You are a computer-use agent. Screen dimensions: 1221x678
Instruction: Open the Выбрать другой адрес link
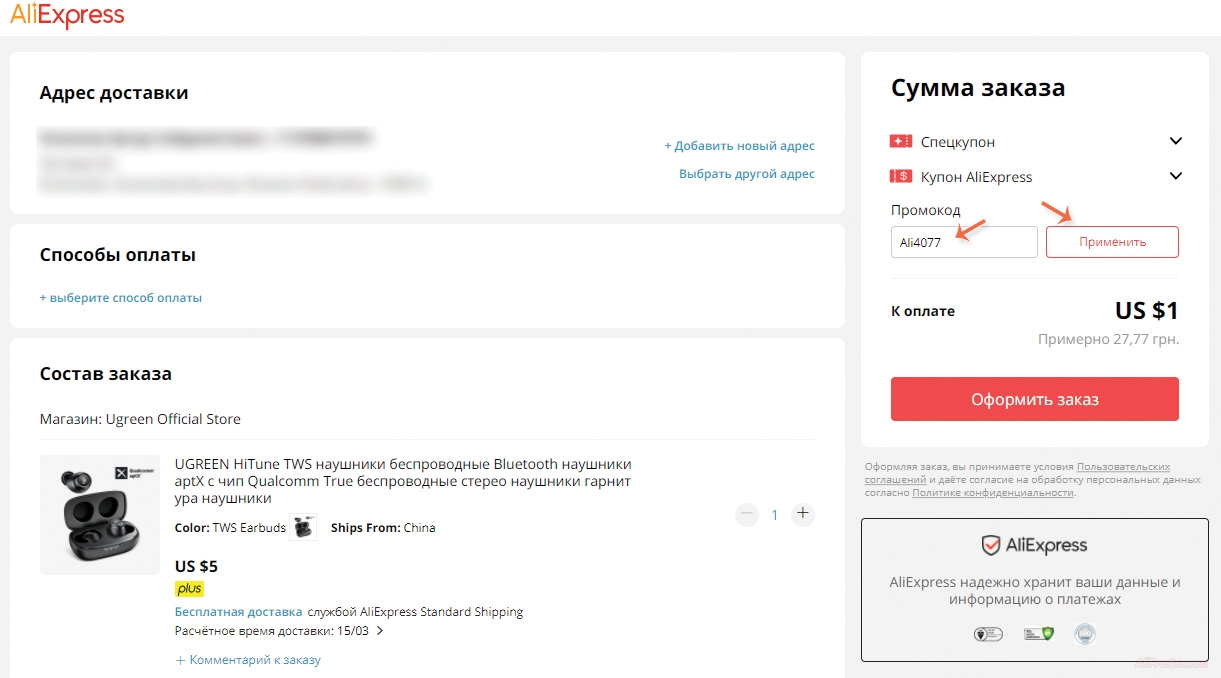tap(746, 174)
